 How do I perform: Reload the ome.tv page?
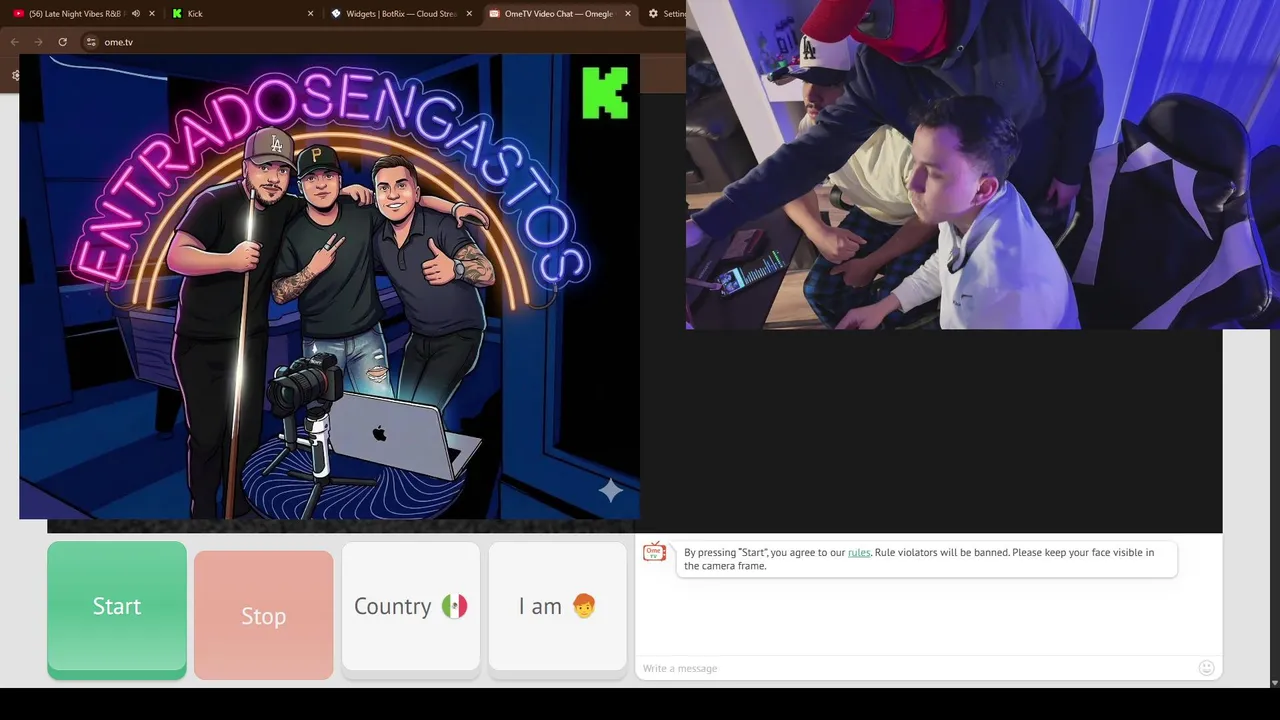coord(62,42)
